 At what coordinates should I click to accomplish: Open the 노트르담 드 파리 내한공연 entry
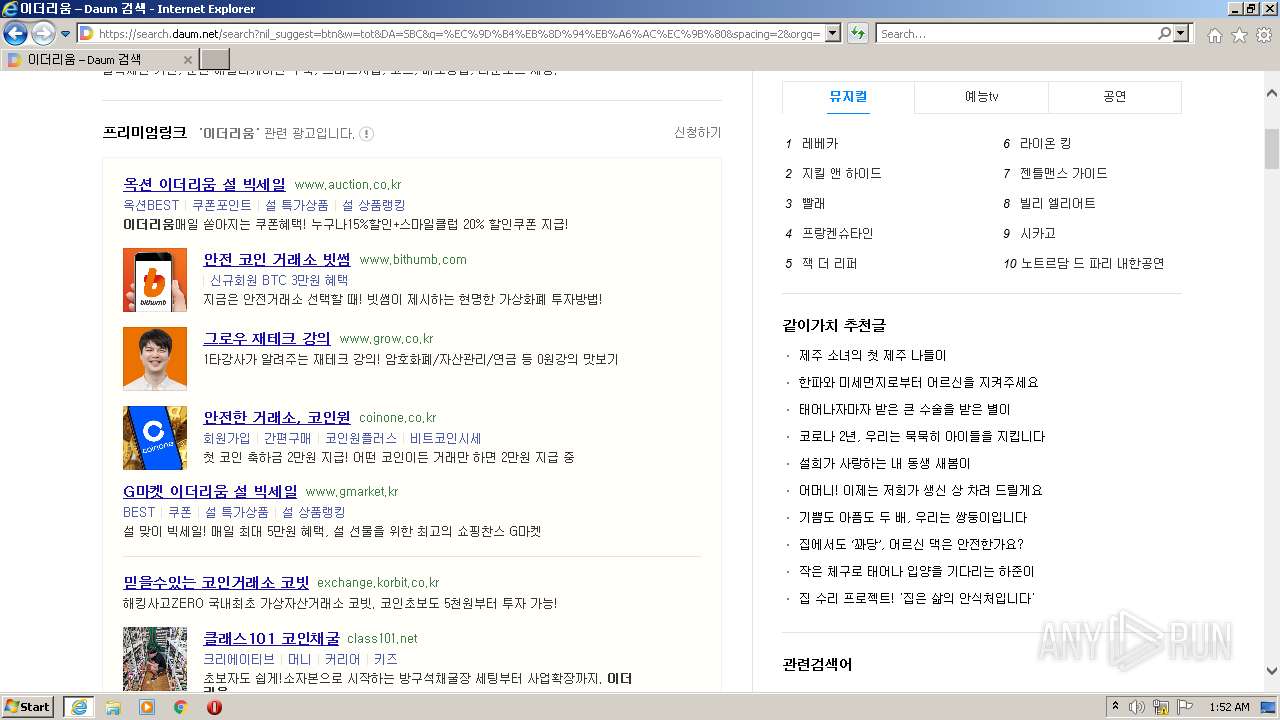1092,263
